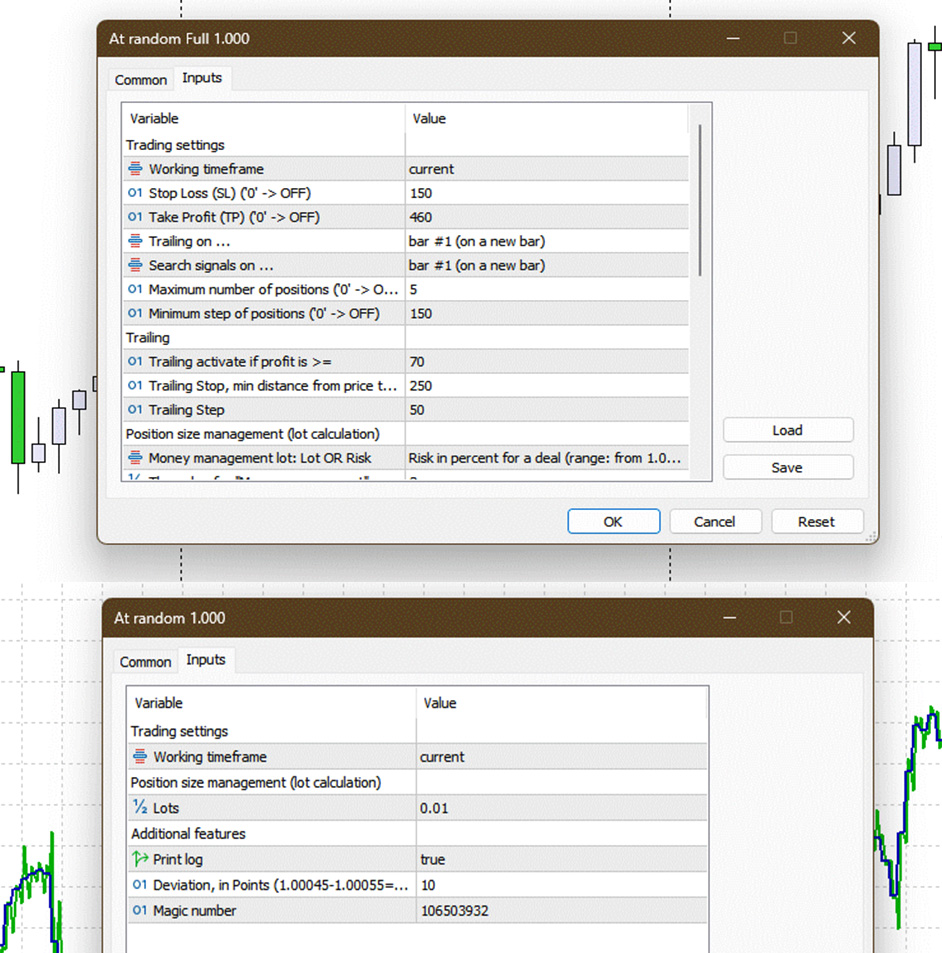Click the Value column header in the At random 1.000 window
Image resolution: width=942 pixels, height=953 pixels.
[x=562, y=703]
